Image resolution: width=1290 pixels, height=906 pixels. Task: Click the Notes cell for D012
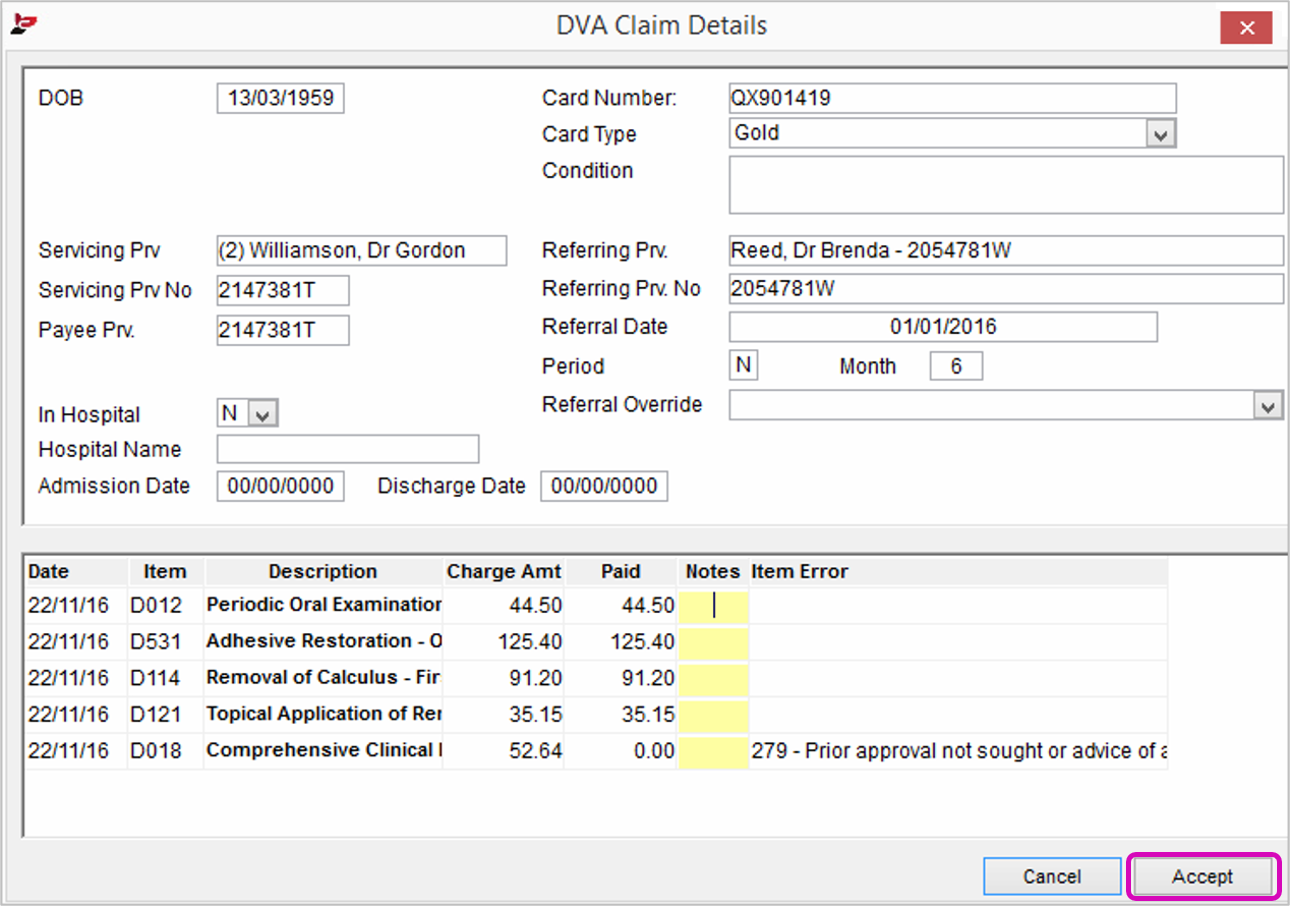pos(713,605)
